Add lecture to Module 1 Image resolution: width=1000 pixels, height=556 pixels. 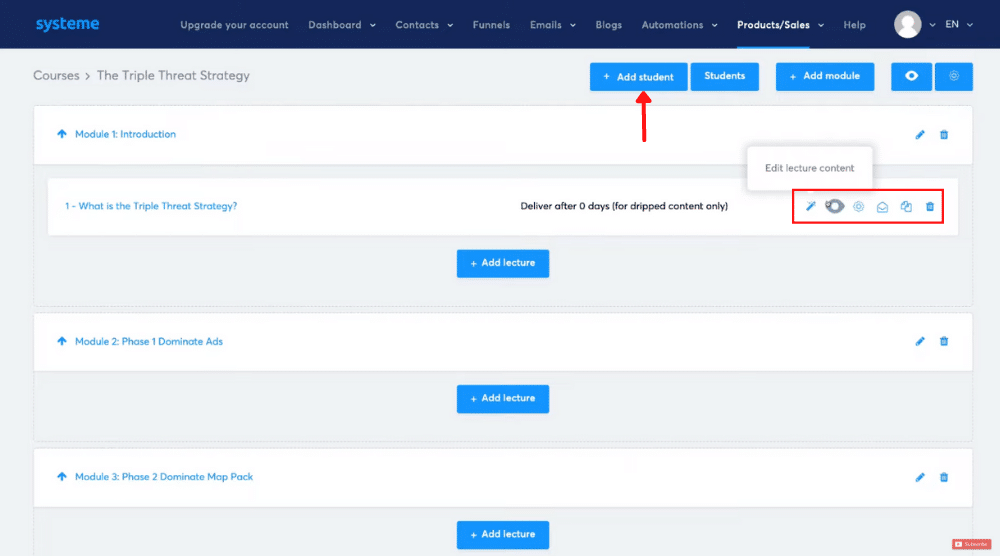click(x=503, y=263)
